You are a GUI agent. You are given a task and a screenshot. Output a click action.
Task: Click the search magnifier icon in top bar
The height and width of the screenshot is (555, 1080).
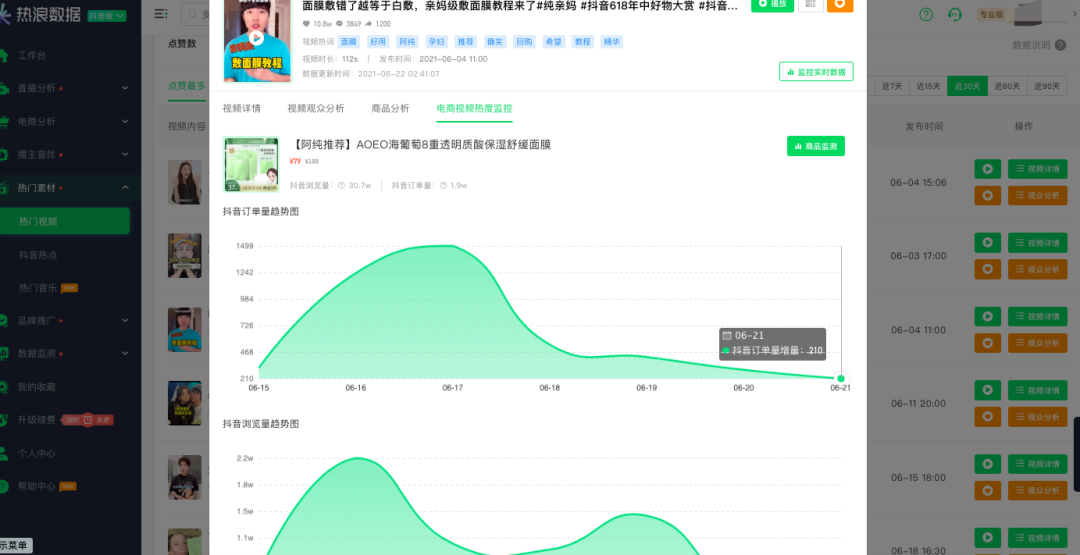tap(194, 14)
